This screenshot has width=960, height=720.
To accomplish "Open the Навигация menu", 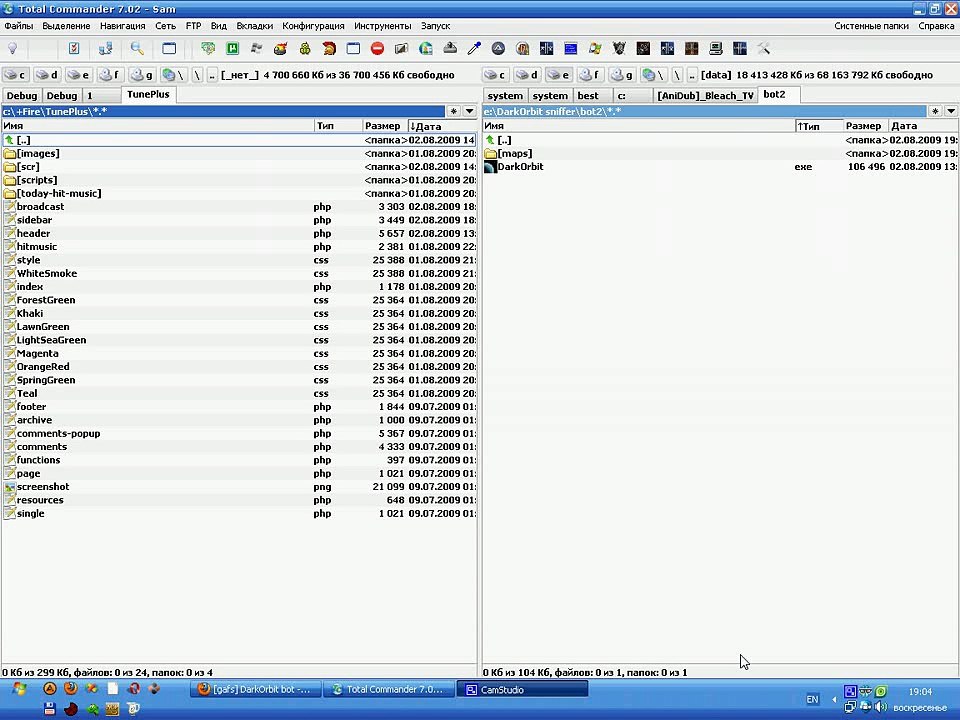I will point(122,26).
